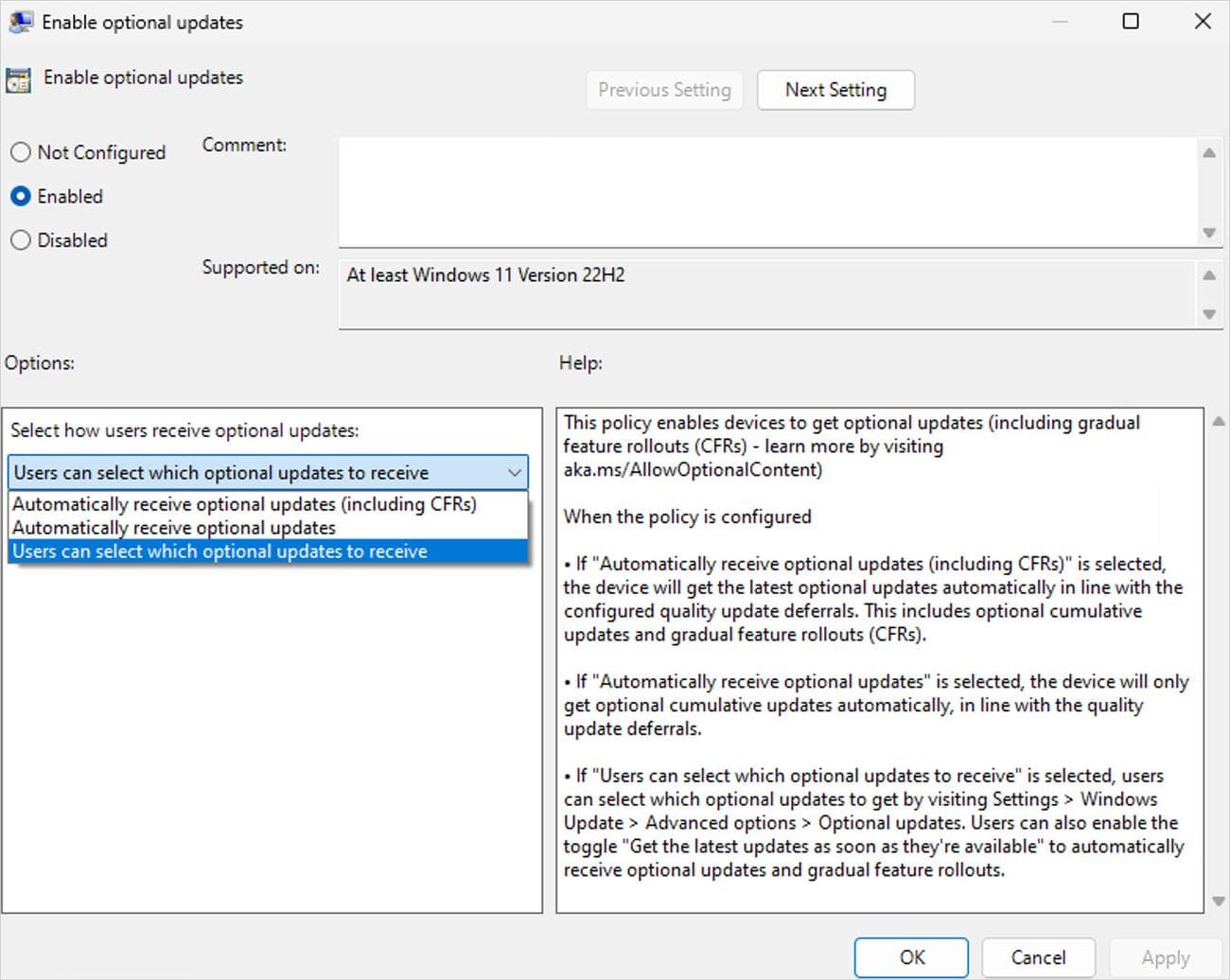The image size is (1230, 980).
Task: Open the optional updates selection dropdown
Action: coord(514,472)
